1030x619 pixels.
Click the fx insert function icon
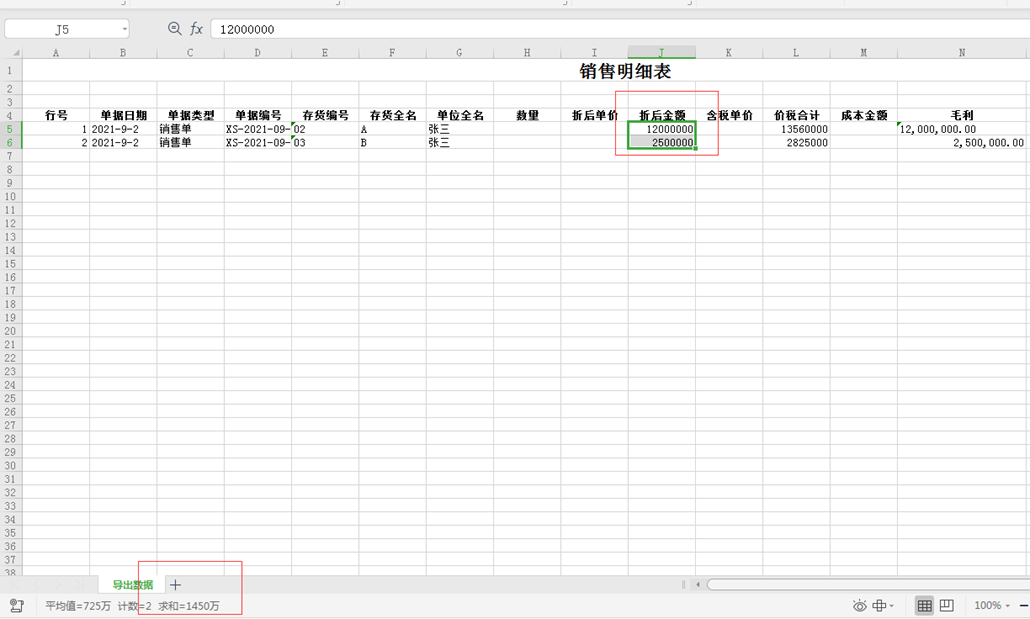click(196, 29)
